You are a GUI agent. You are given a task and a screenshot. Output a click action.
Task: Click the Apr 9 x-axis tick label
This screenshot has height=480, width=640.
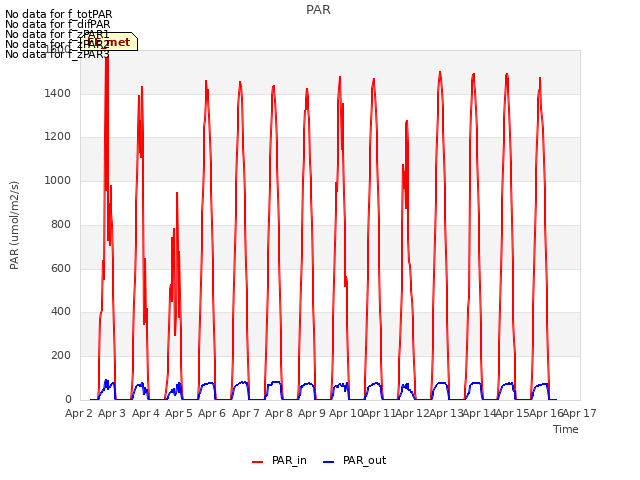point(312,413)
